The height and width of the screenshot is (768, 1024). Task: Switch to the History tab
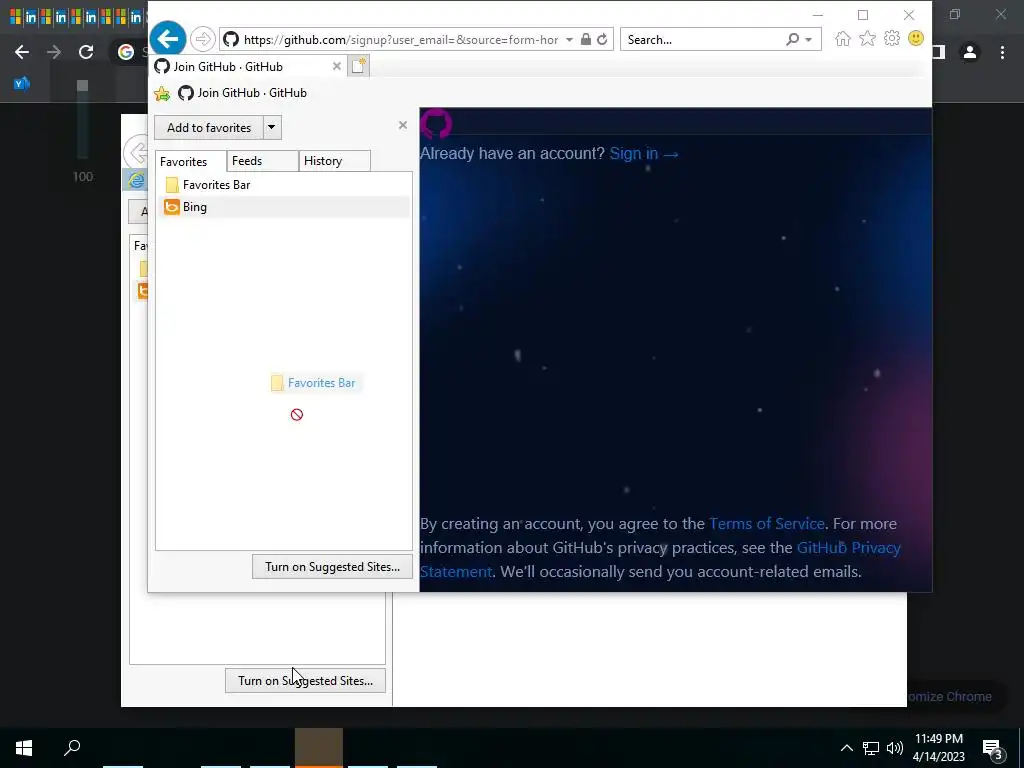coord(334,161)
